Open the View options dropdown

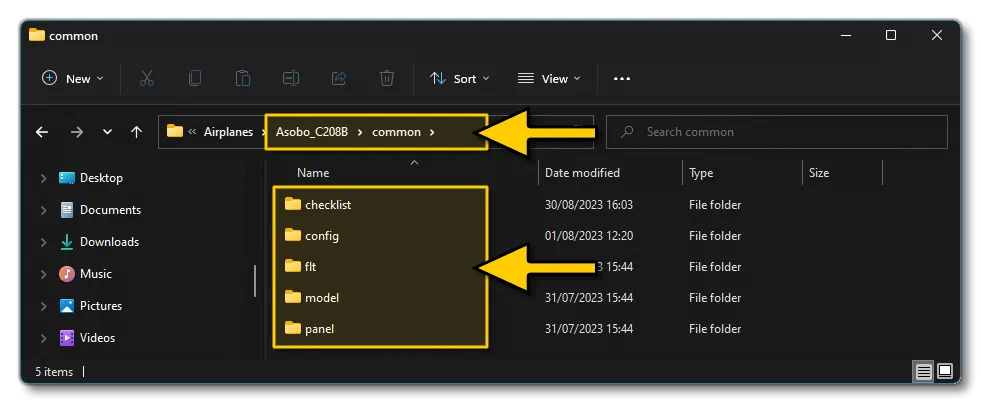pos(549,79)
